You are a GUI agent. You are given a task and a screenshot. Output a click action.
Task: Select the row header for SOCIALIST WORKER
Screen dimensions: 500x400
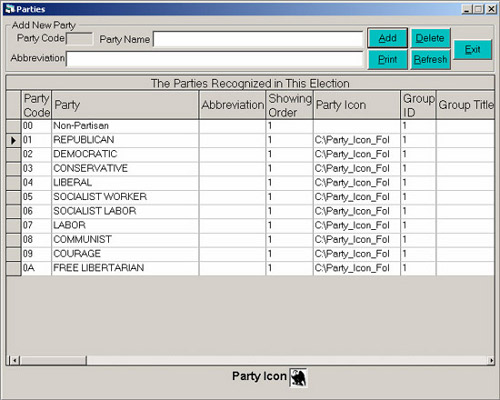coord(13,197)
